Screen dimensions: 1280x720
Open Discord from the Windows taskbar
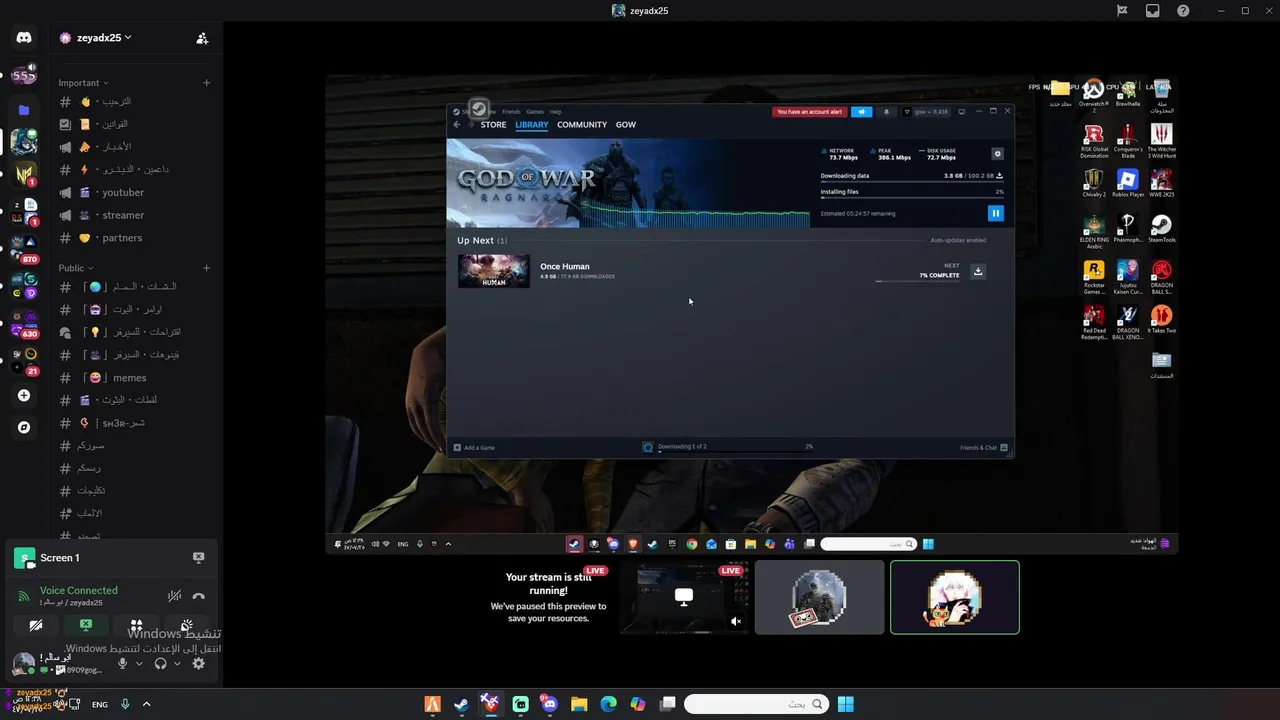(x=549, y=704)
